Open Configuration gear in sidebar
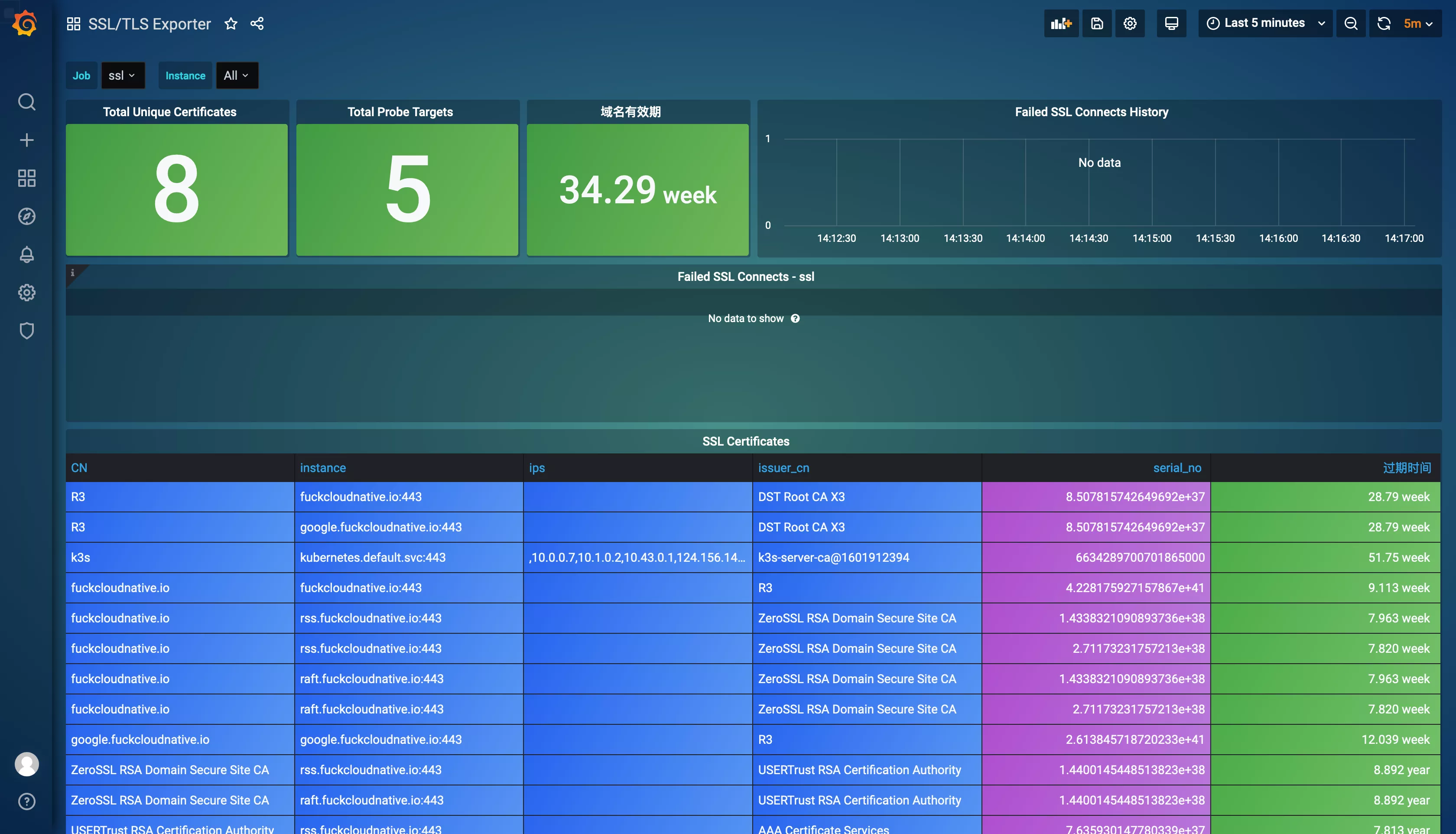1456x834 pixels. tap(26, 293)
